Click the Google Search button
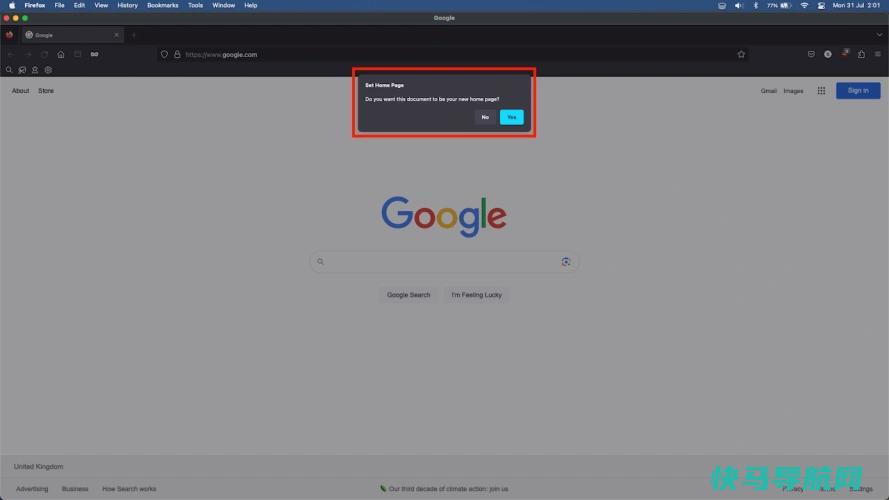Screen dimensions: 889x500 408,295
